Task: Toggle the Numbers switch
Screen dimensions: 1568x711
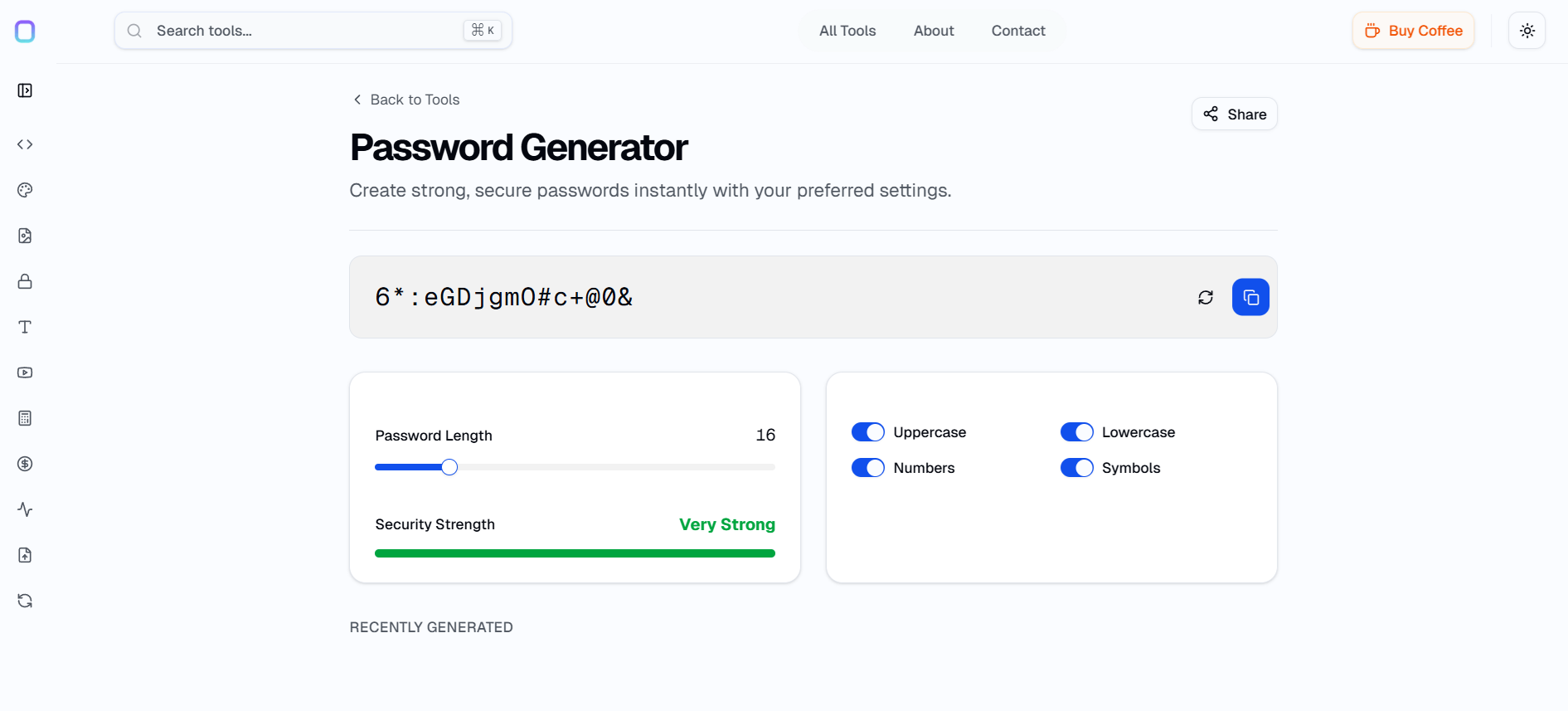Action: point(868,468)
